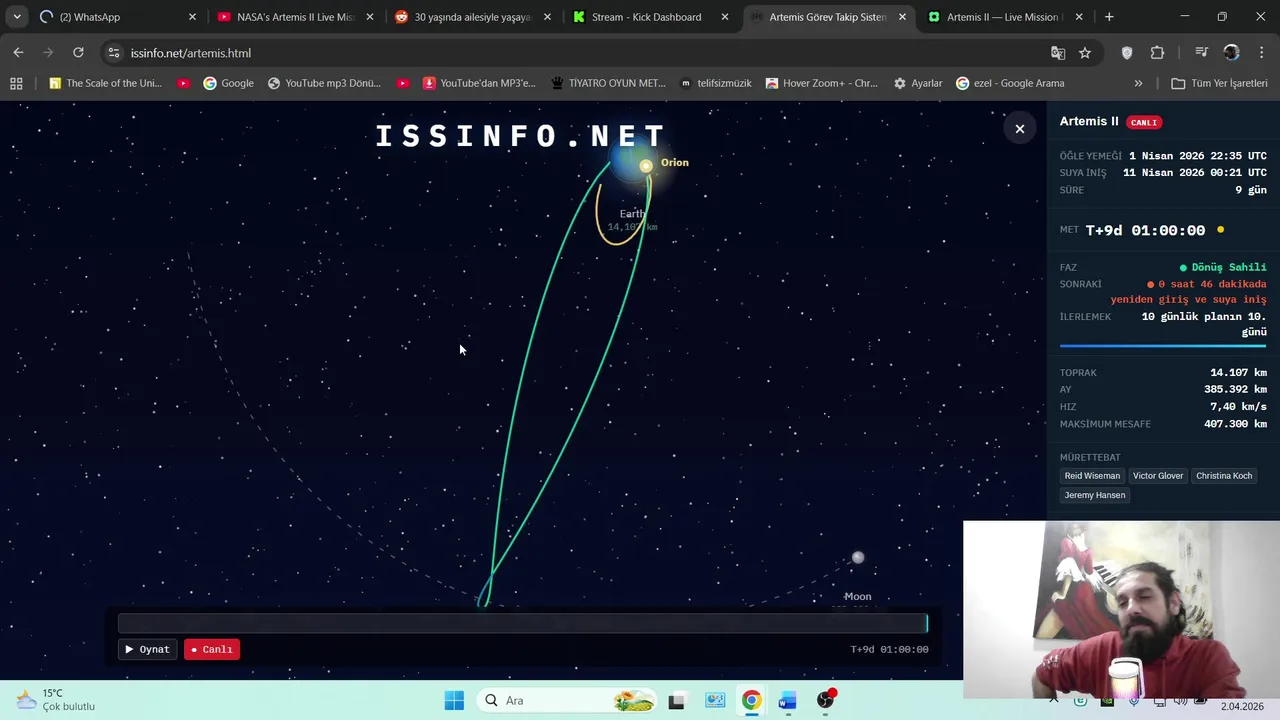This screenshot has width=1280, height=720.
Task: Click the Windows Start button
Action: [454, 700]
